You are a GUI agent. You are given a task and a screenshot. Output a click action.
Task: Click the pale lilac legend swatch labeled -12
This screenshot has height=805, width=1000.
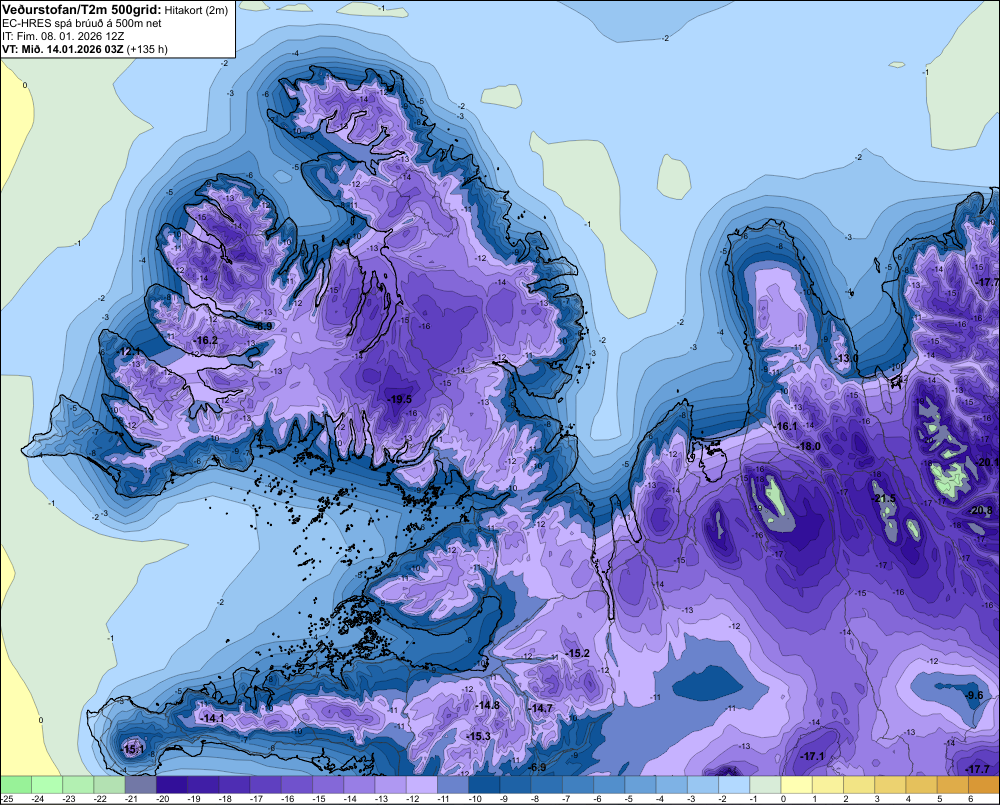coord(422,785)
